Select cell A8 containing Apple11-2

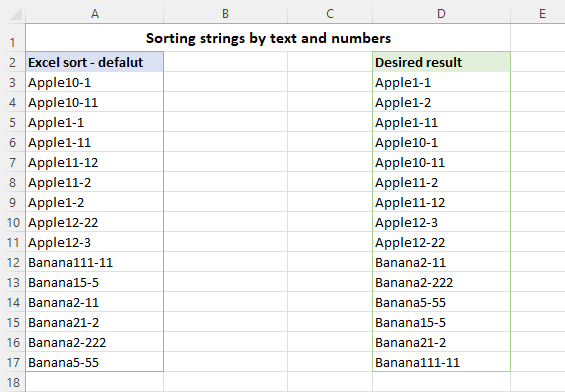pyautogui.click(x=94, y=182)
